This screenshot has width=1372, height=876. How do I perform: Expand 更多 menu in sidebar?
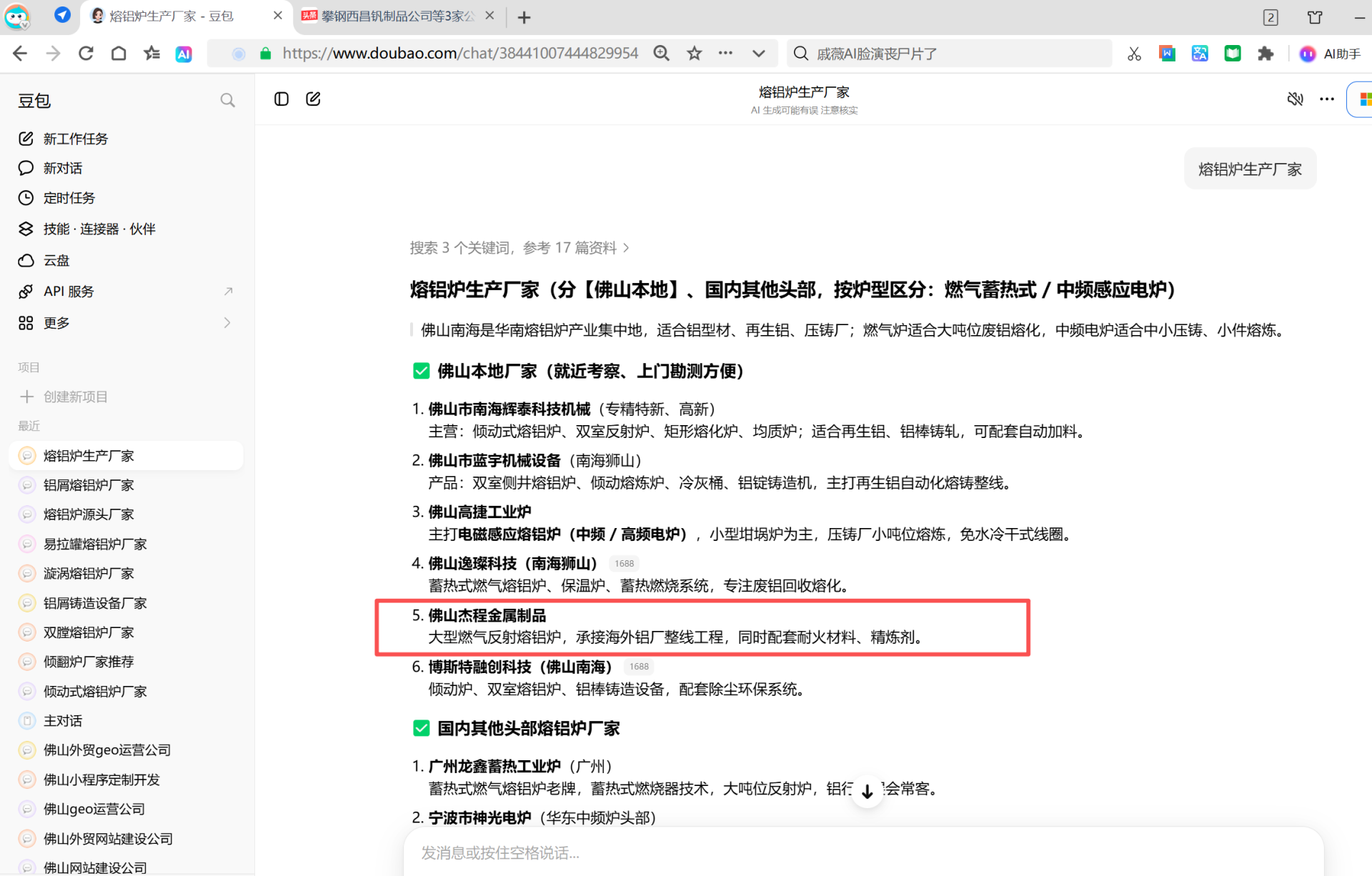coord(126,323)
